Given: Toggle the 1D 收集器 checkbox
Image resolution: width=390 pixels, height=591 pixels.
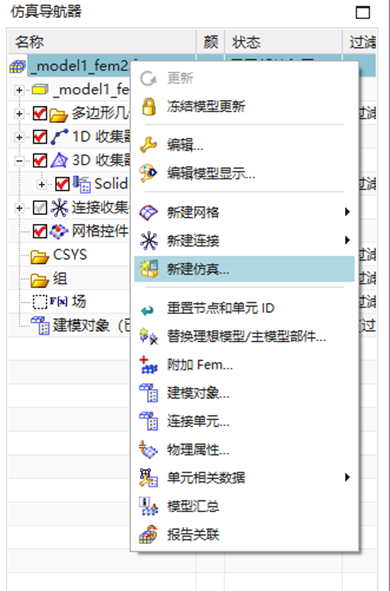Looking at the screenshot, I should [x=40, y=137].
